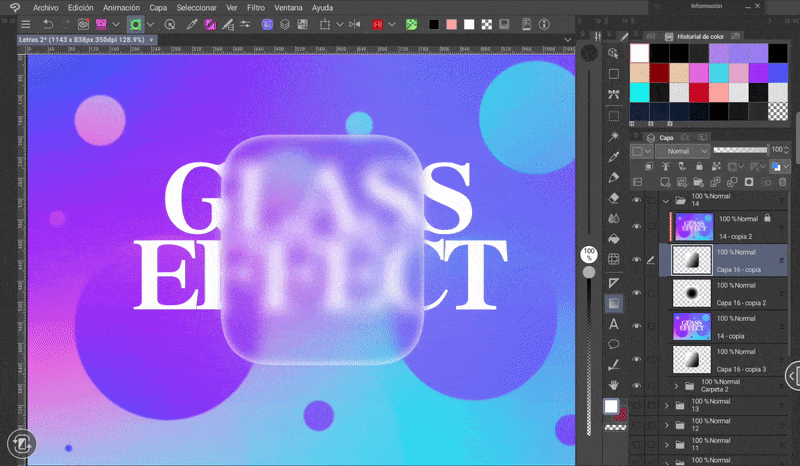Hide the Carpeta 2 folder

click(636, 385)
